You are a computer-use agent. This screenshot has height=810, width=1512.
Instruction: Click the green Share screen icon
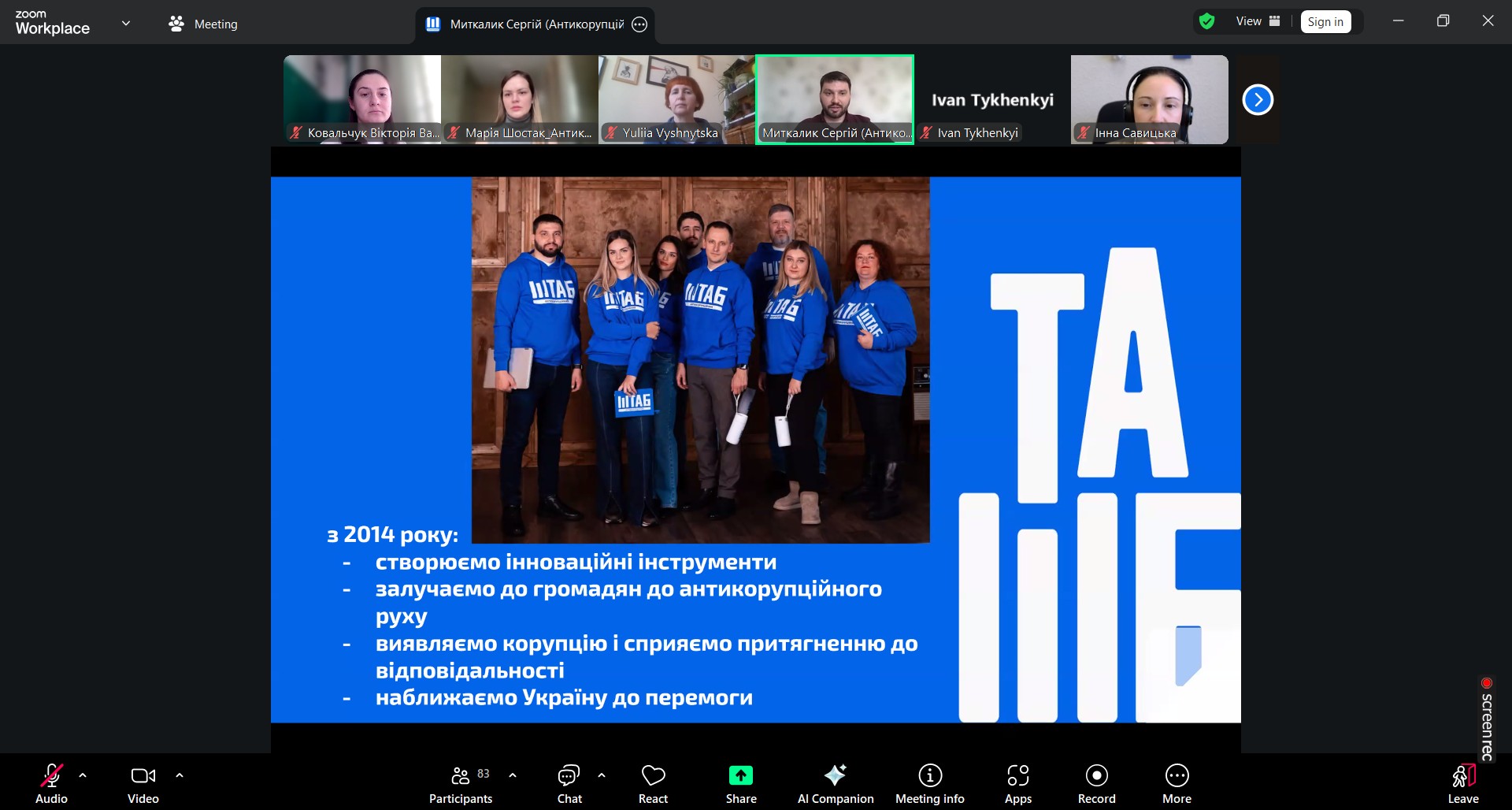click(x=740, y=776)
